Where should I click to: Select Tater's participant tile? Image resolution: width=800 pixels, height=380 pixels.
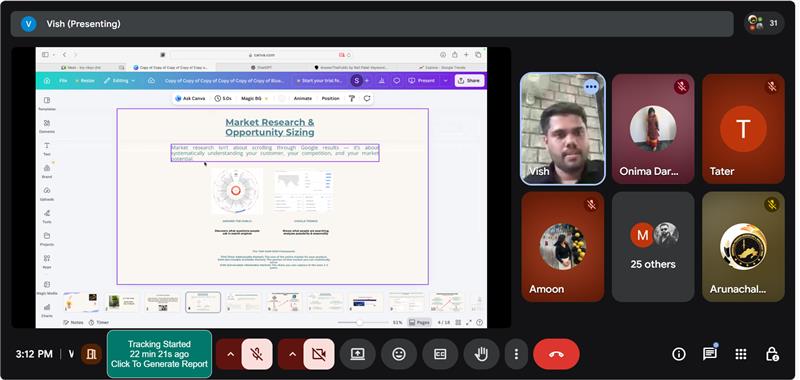tap(743, 129)
